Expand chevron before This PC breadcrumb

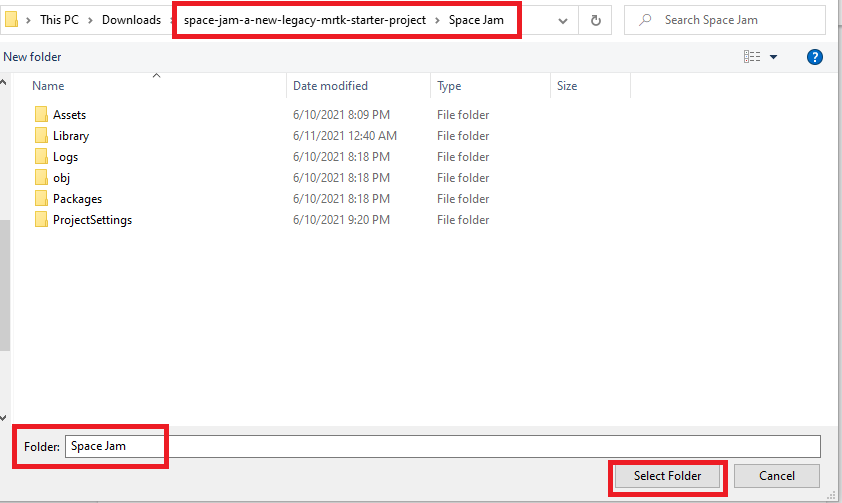click(x=28, y=20)
